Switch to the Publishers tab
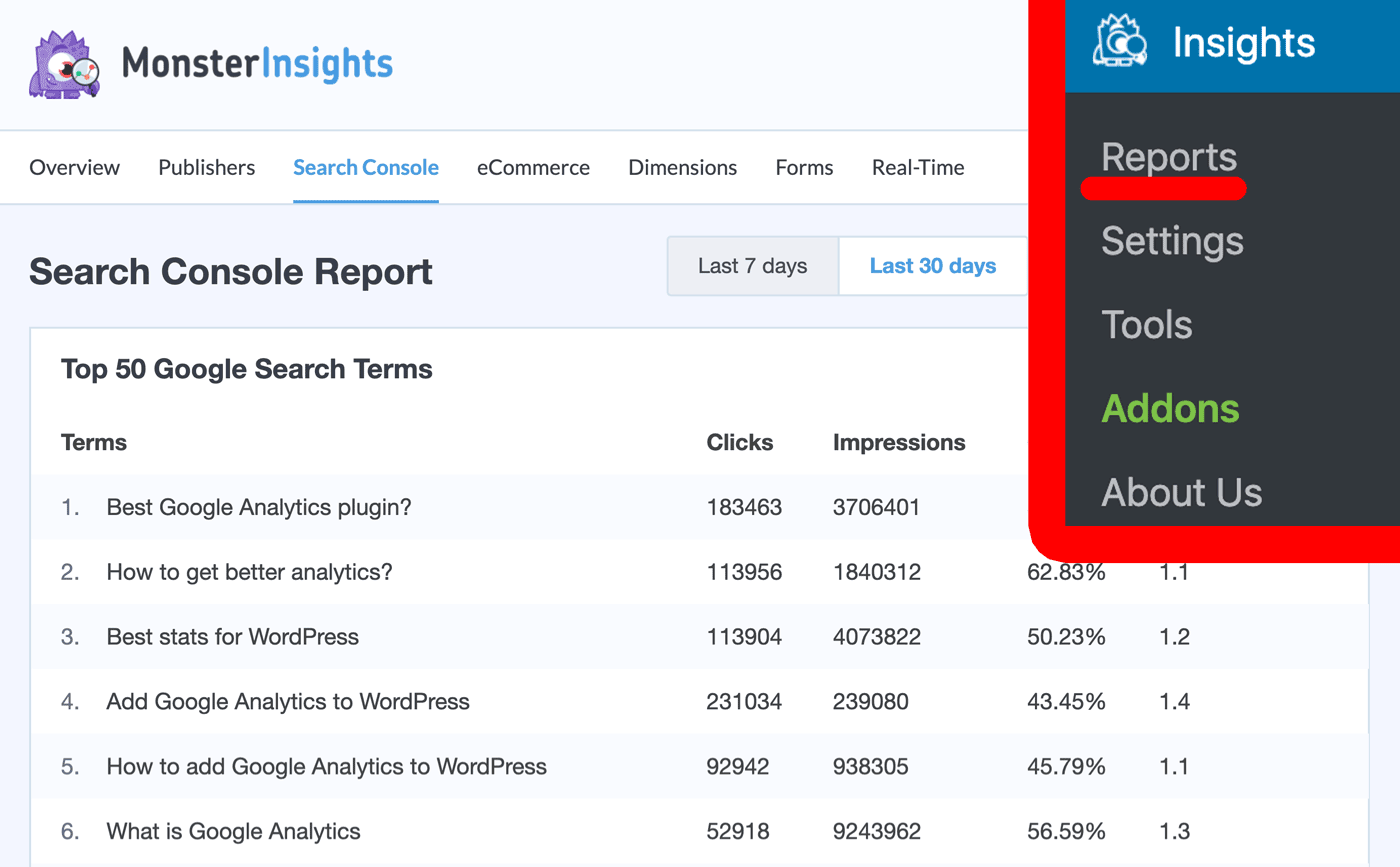 pyautogui.click(x=207, y=168)
